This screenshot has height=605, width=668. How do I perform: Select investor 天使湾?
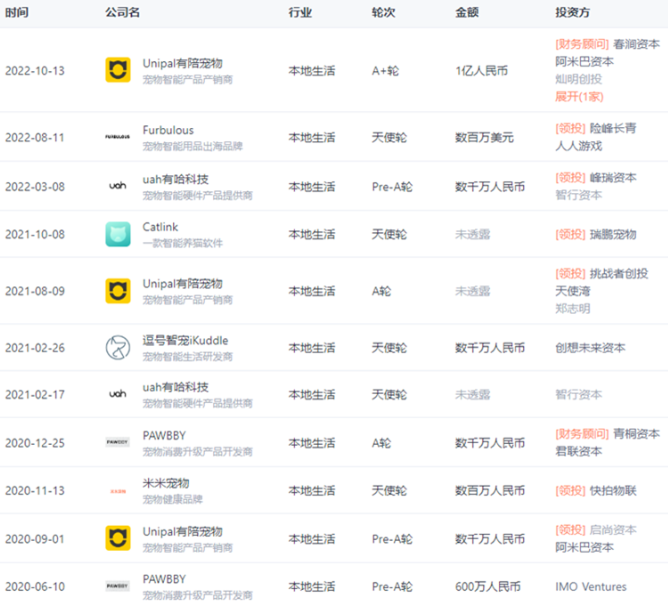[x=573, y=291]
